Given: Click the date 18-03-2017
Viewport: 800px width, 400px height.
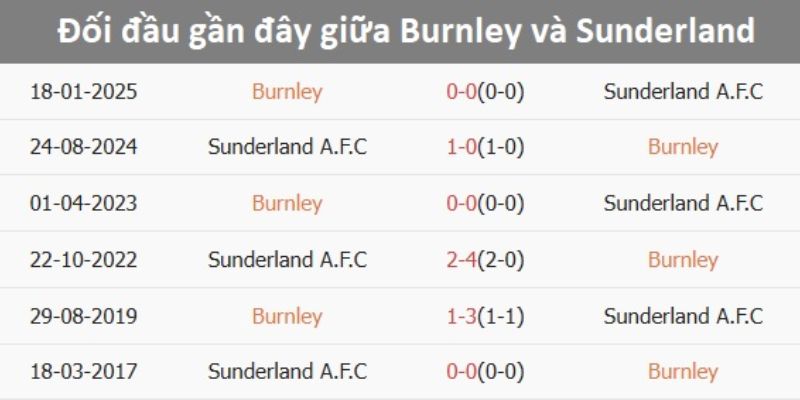Looking at the screenshot, I should point(83,372).
